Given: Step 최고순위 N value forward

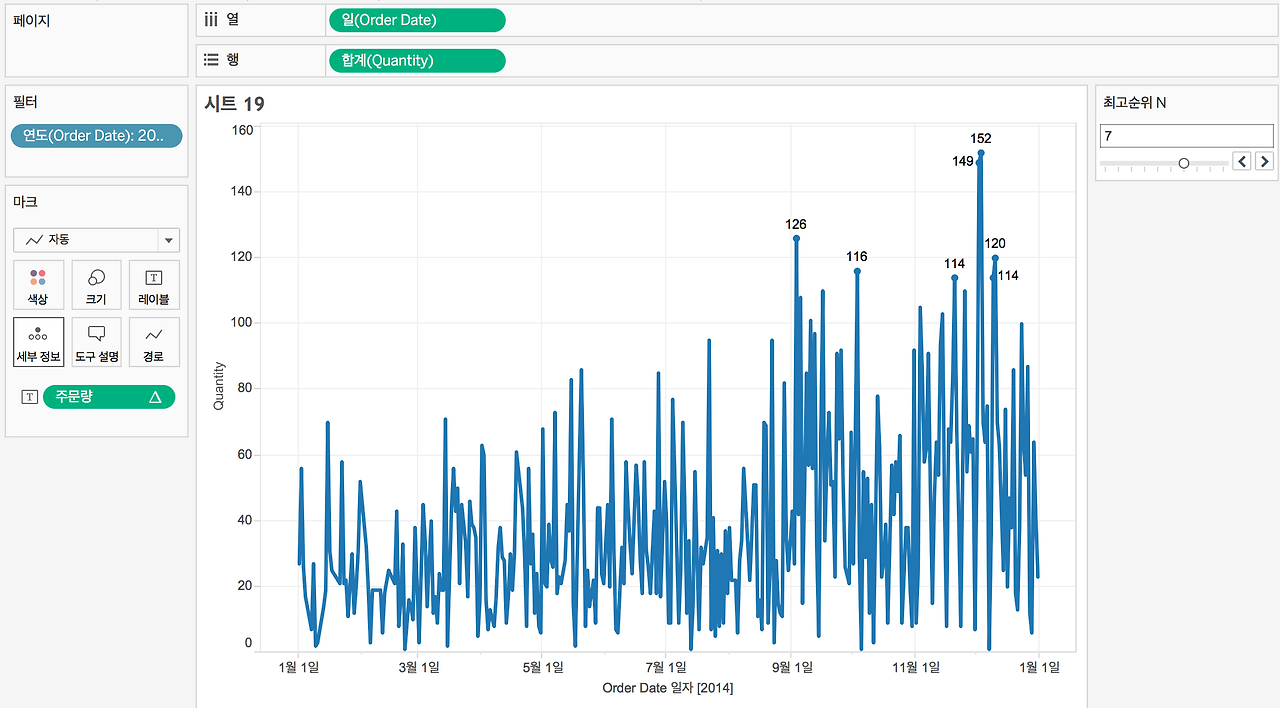Looking at the screenshot, I should (x=1264, y=161).
